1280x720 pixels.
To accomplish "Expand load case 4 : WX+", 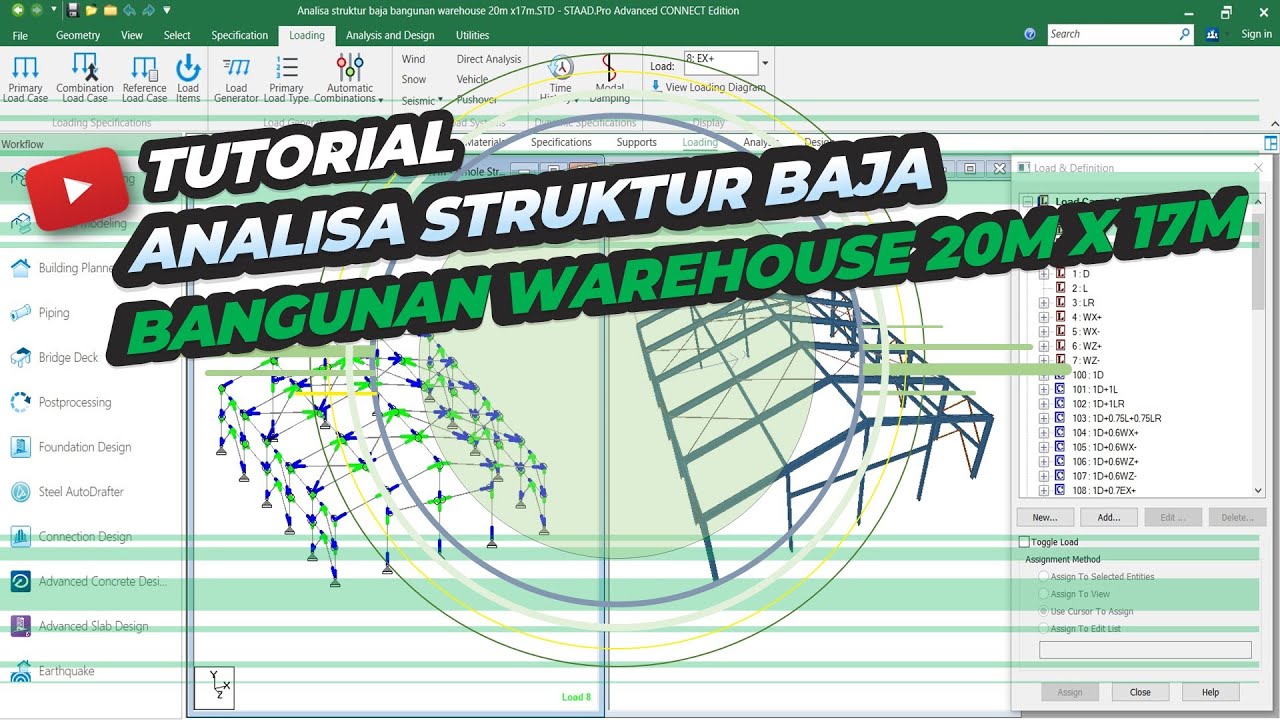I will point(1044,317).
